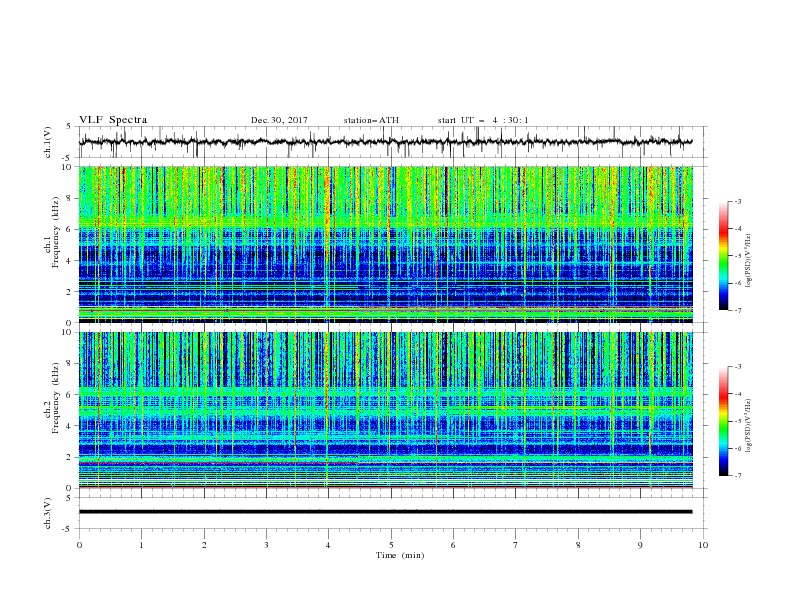Screen dimensions: 792x612
Task: Click the "-7" tick on ch.1 colorbar
Action: (738, 310)
